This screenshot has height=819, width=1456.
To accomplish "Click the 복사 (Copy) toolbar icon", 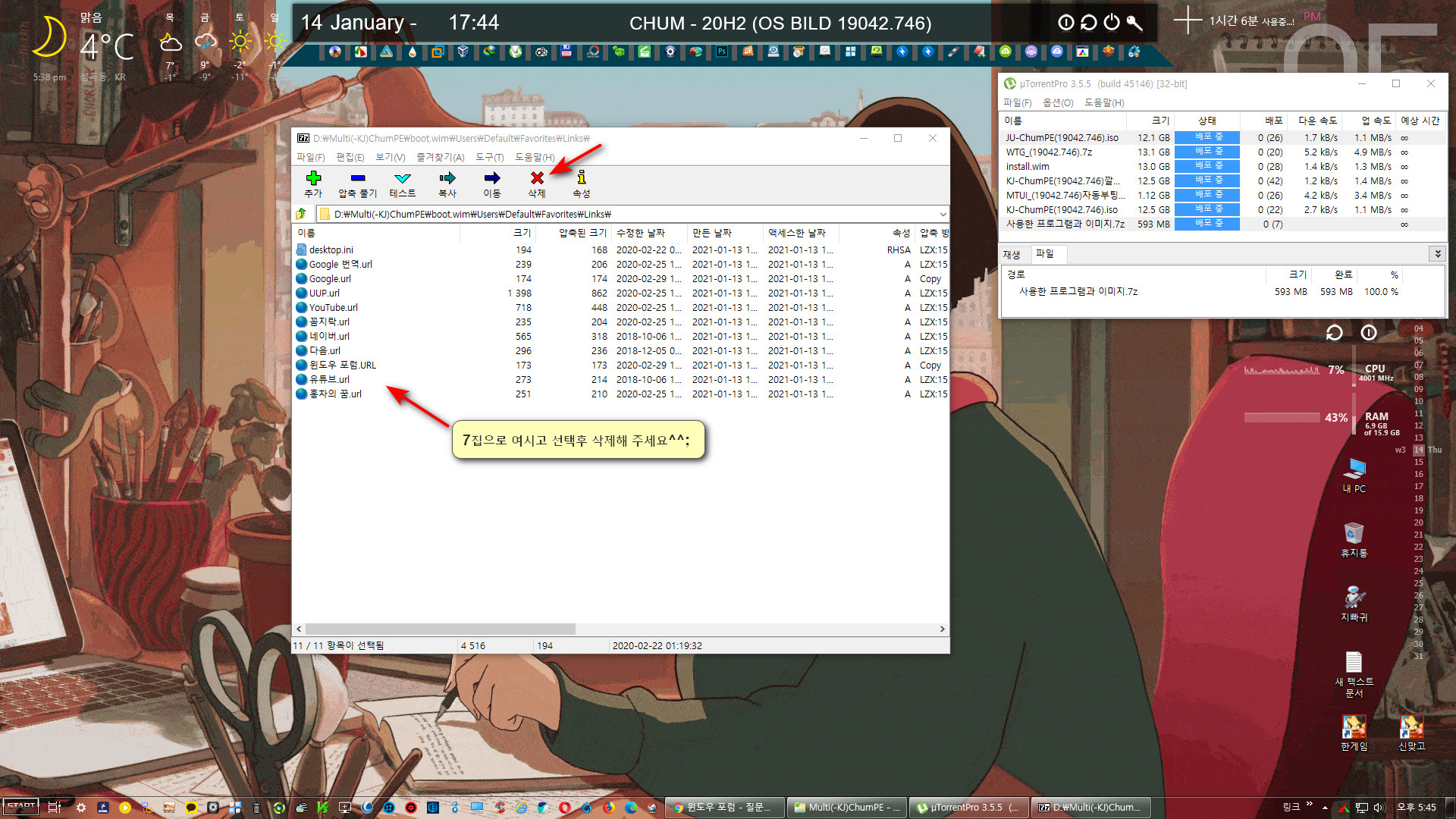I will [447, 178].
